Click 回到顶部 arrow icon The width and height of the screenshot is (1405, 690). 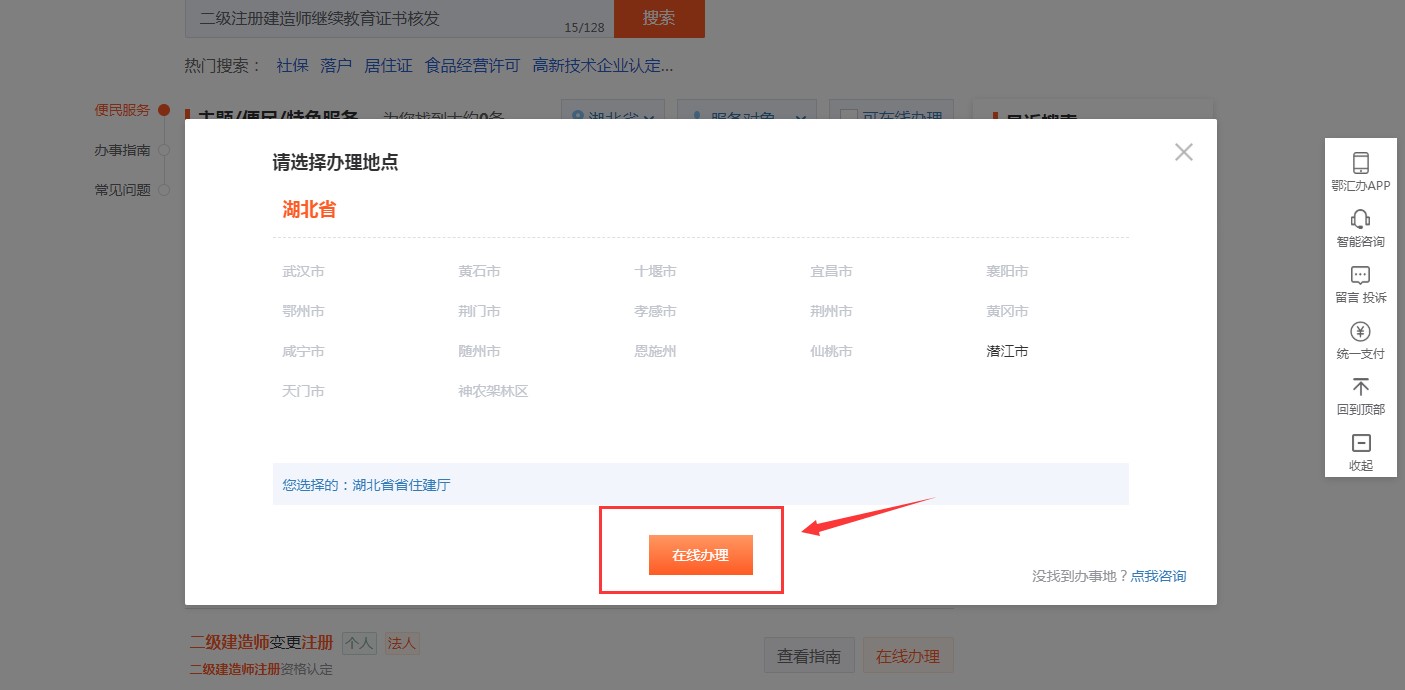click(1360, 387)
